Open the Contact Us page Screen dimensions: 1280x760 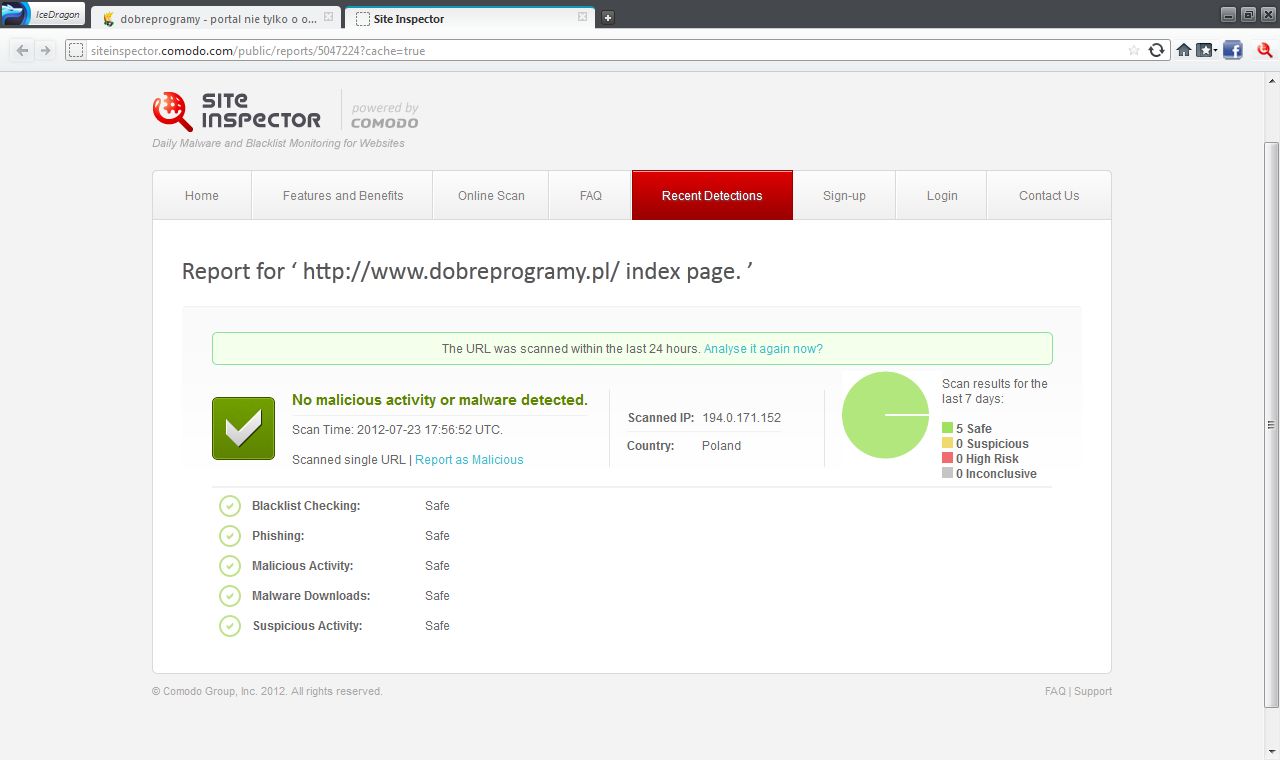[x=1049, y=195]
